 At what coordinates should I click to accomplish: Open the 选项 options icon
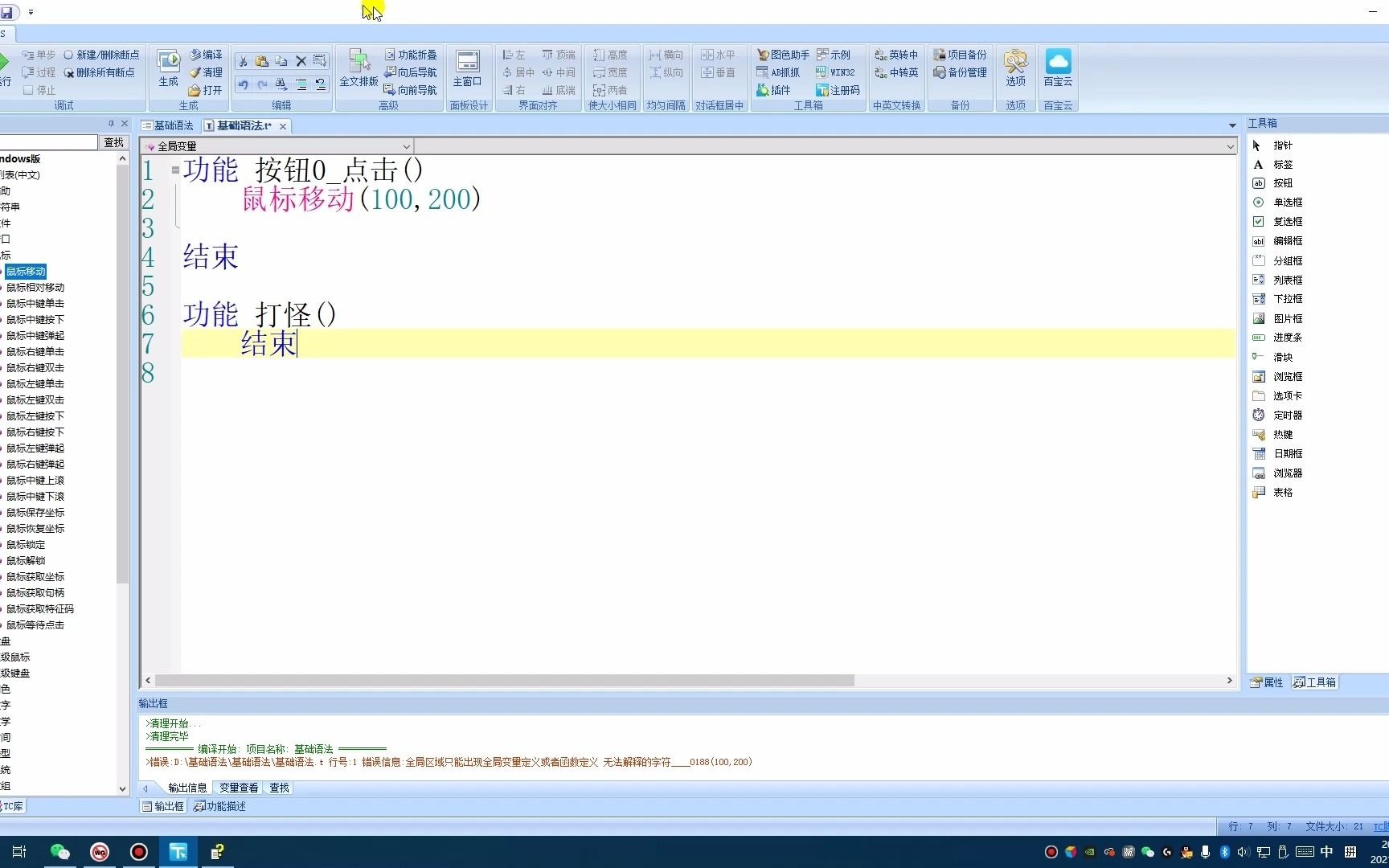[x=1015, y=68]
